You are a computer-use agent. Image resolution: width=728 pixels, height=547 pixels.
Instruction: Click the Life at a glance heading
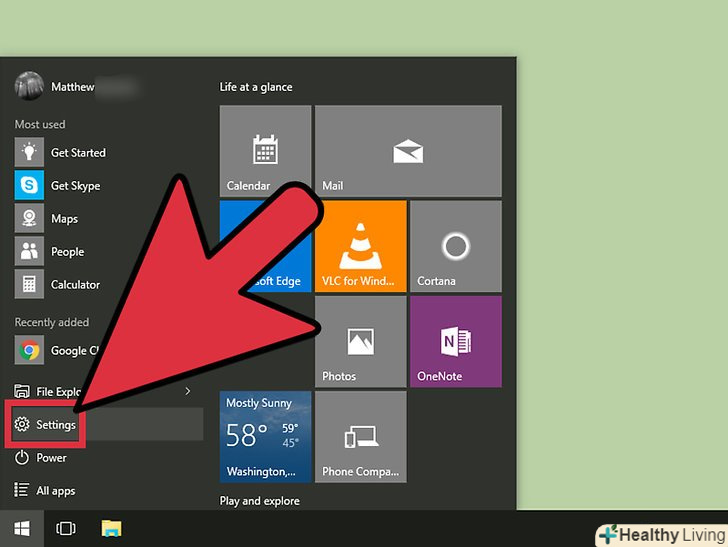click(256, 87)
